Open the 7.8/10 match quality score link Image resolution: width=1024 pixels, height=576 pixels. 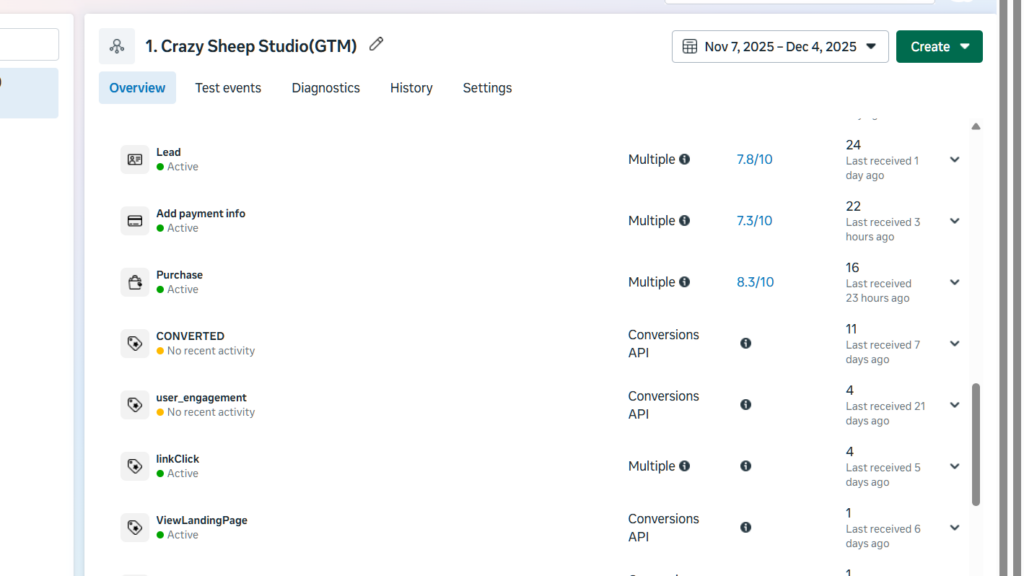pyautogui.click(x=754, y=160)
